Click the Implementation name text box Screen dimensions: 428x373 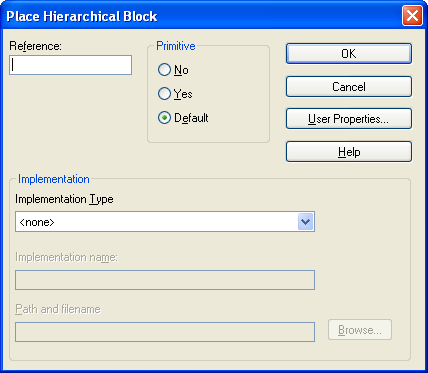pyautogui.click(x=165, y=280)
